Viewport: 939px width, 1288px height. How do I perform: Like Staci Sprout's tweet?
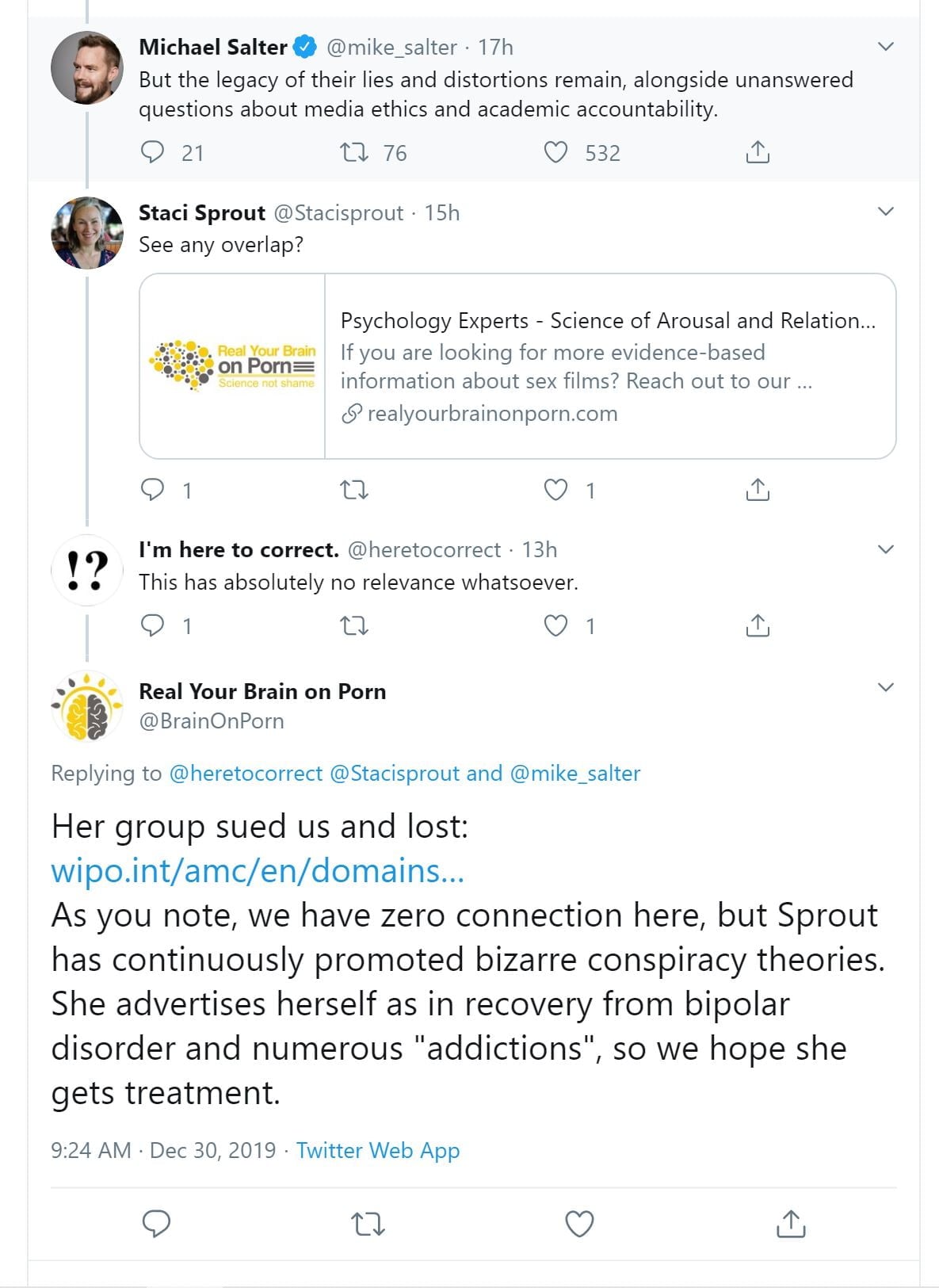[555, 490]
